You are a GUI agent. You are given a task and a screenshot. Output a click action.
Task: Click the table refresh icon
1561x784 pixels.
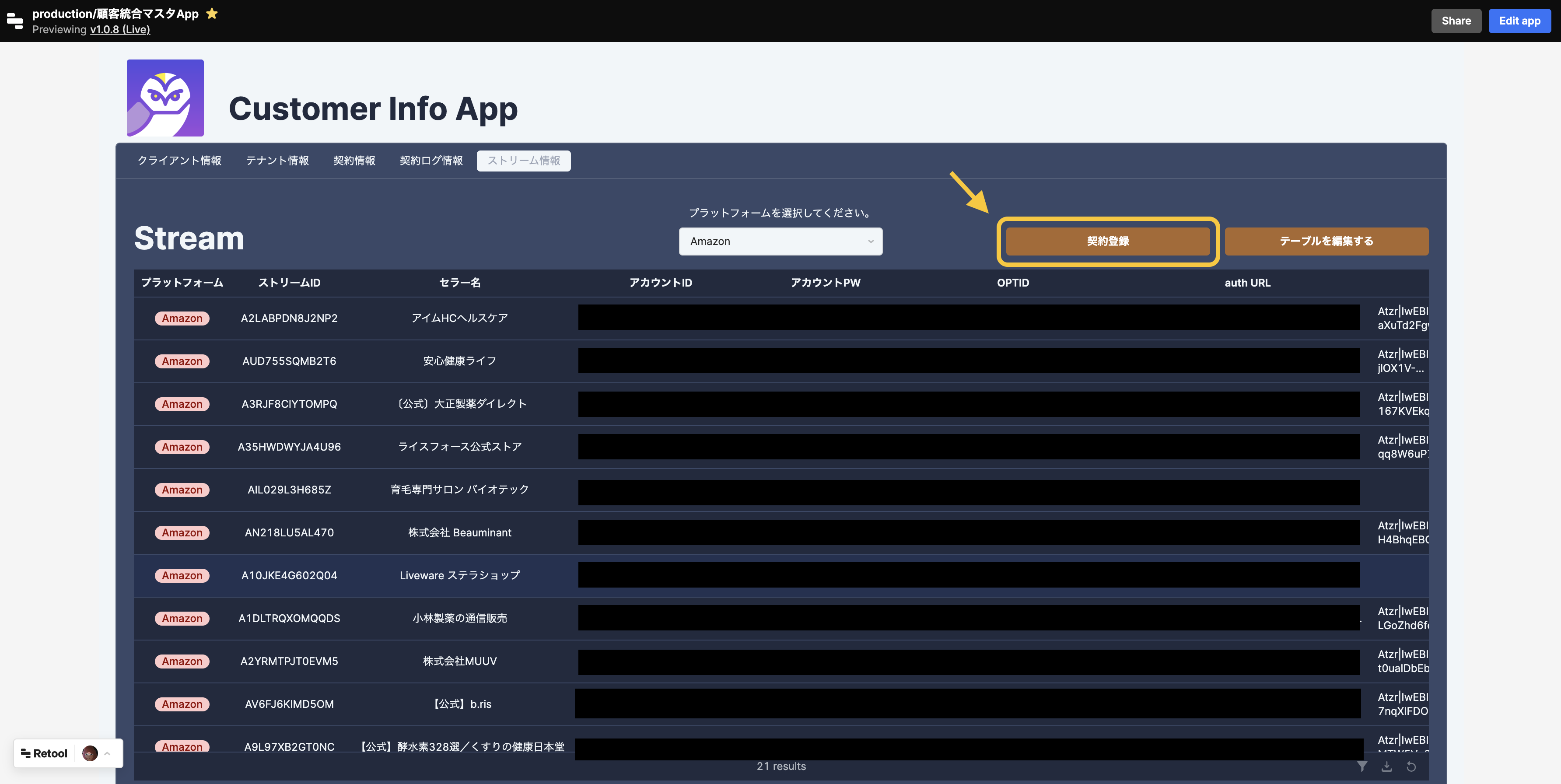click(x=1410, y=766)
